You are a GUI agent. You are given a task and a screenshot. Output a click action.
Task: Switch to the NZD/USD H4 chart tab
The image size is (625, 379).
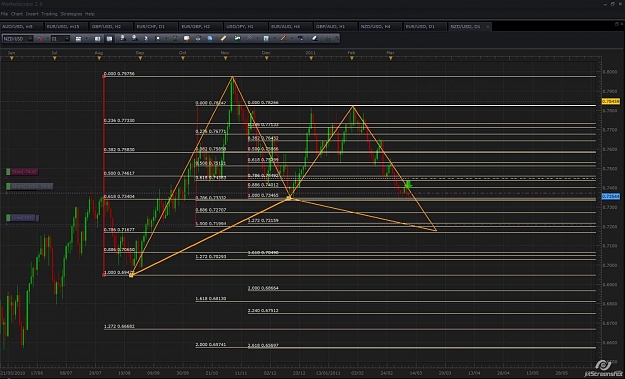pos(380,27)
